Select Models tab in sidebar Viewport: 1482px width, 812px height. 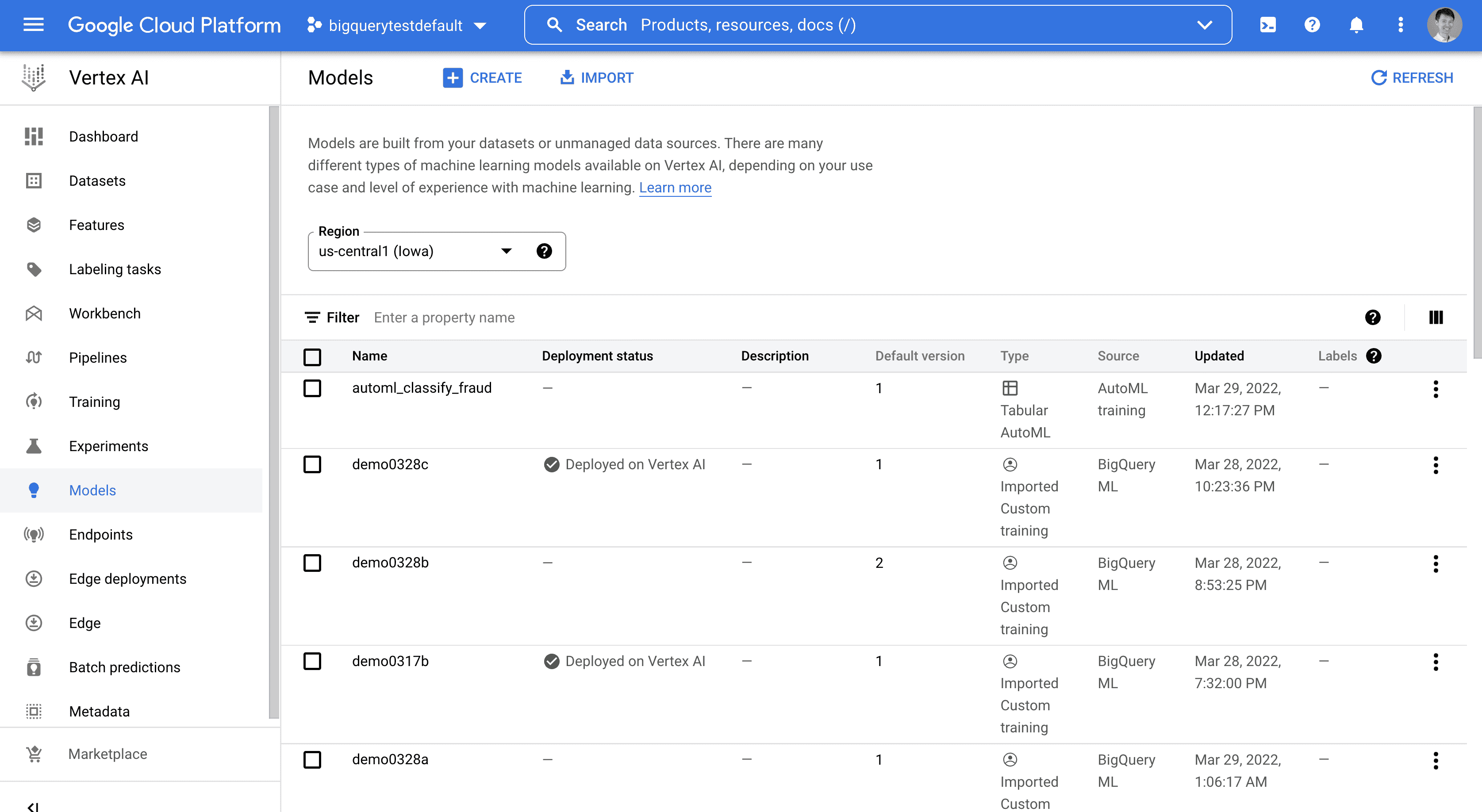(x=92, y=490)
